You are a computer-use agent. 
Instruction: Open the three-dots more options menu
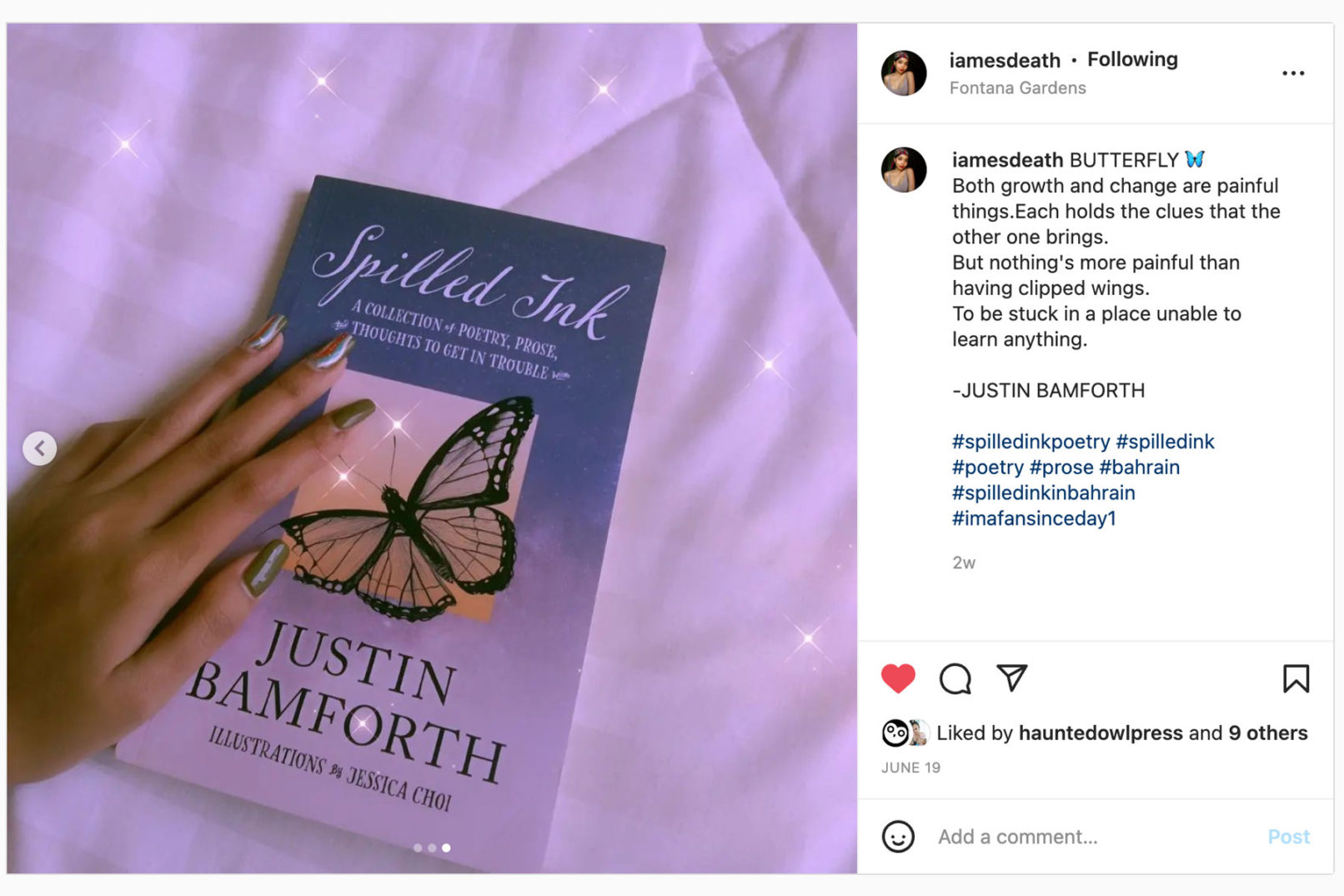[1293, 73]
